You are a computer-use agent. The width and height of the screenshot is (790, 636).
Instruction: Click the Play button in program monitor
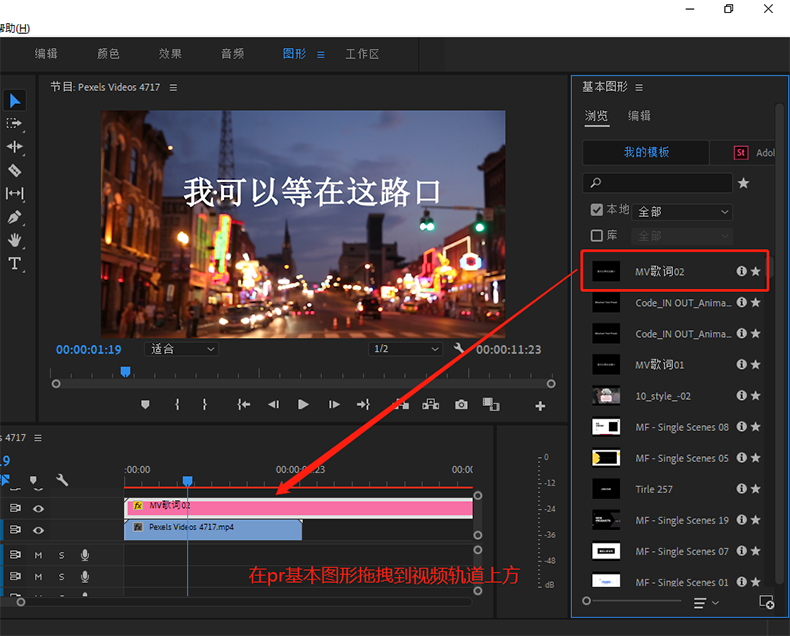[x=303, y=405]
